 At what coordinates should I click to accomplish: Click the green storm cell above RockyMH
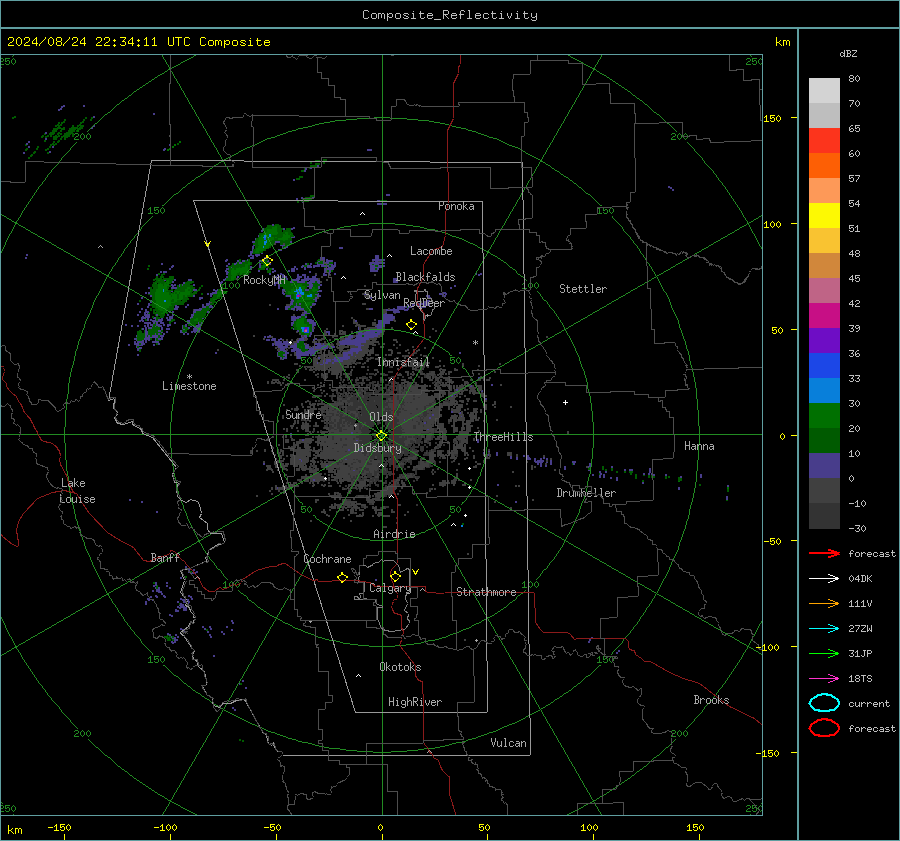(x=273, y=238)
